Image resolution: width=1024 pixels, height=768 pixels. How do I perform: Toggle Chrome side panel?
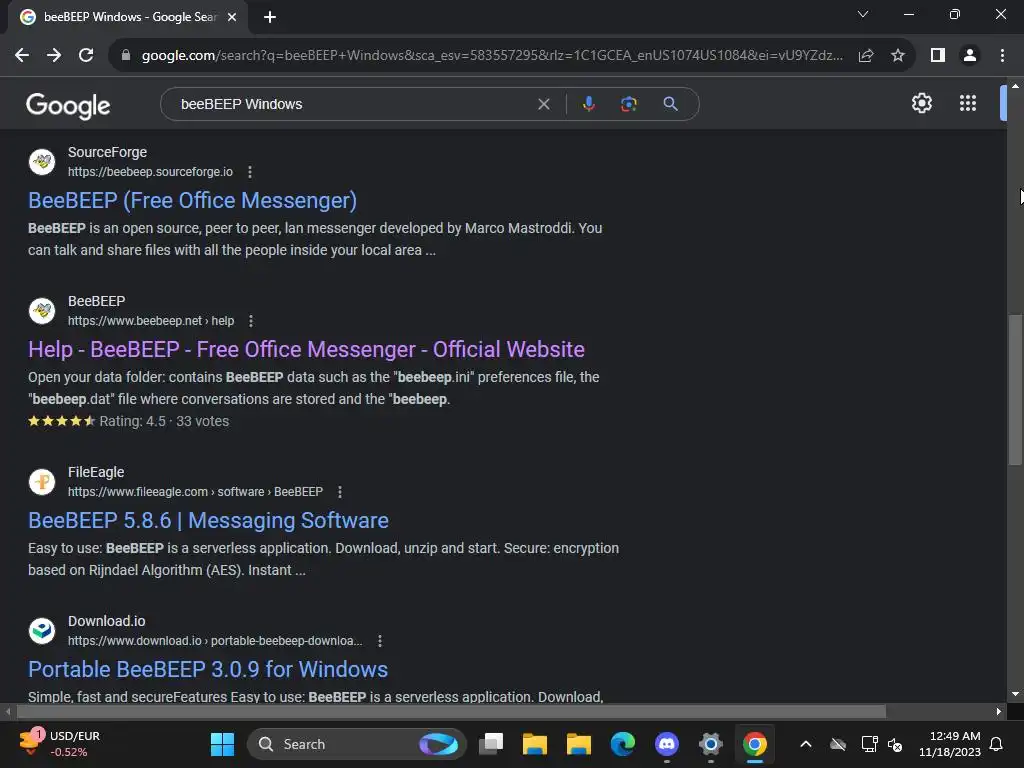(x=938, y=56)
